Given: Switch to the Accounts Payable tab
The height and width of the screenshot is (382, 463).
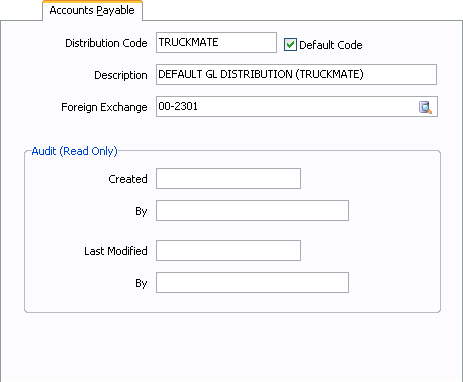Looking at the screenshot, I should 92,10.
